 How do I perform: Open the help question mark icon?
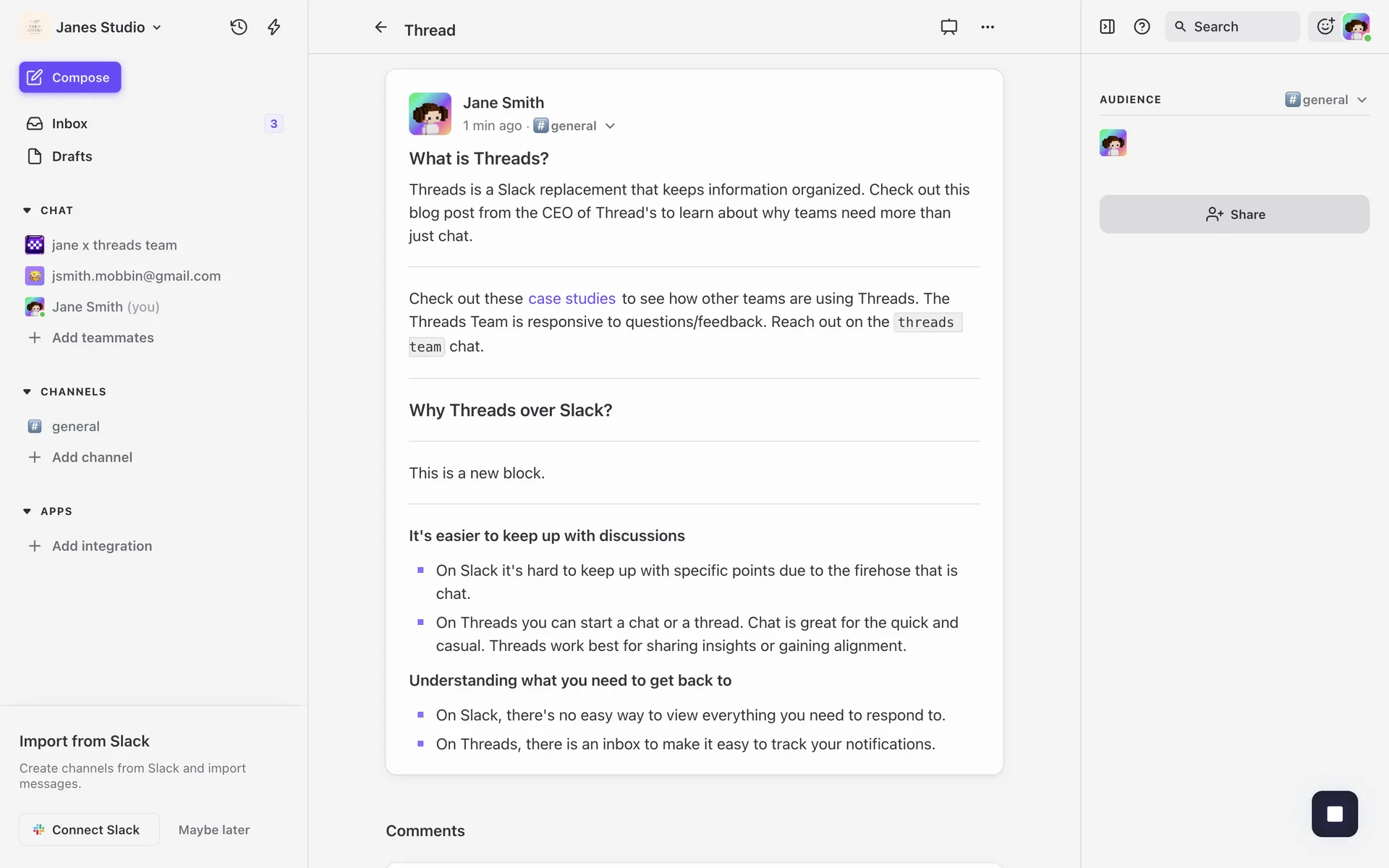[x=1142, y=27]
